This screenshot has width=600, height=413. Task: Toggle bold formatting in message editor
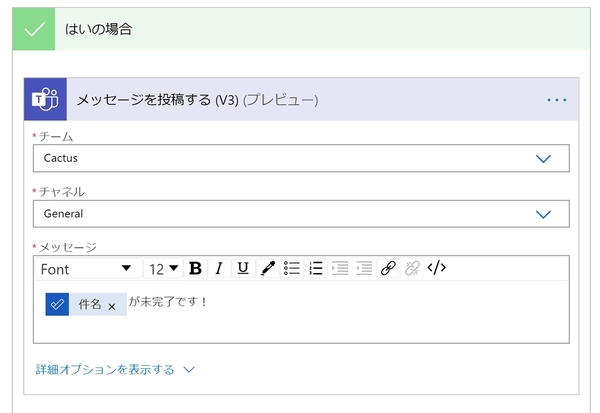(x=195, y=268)
